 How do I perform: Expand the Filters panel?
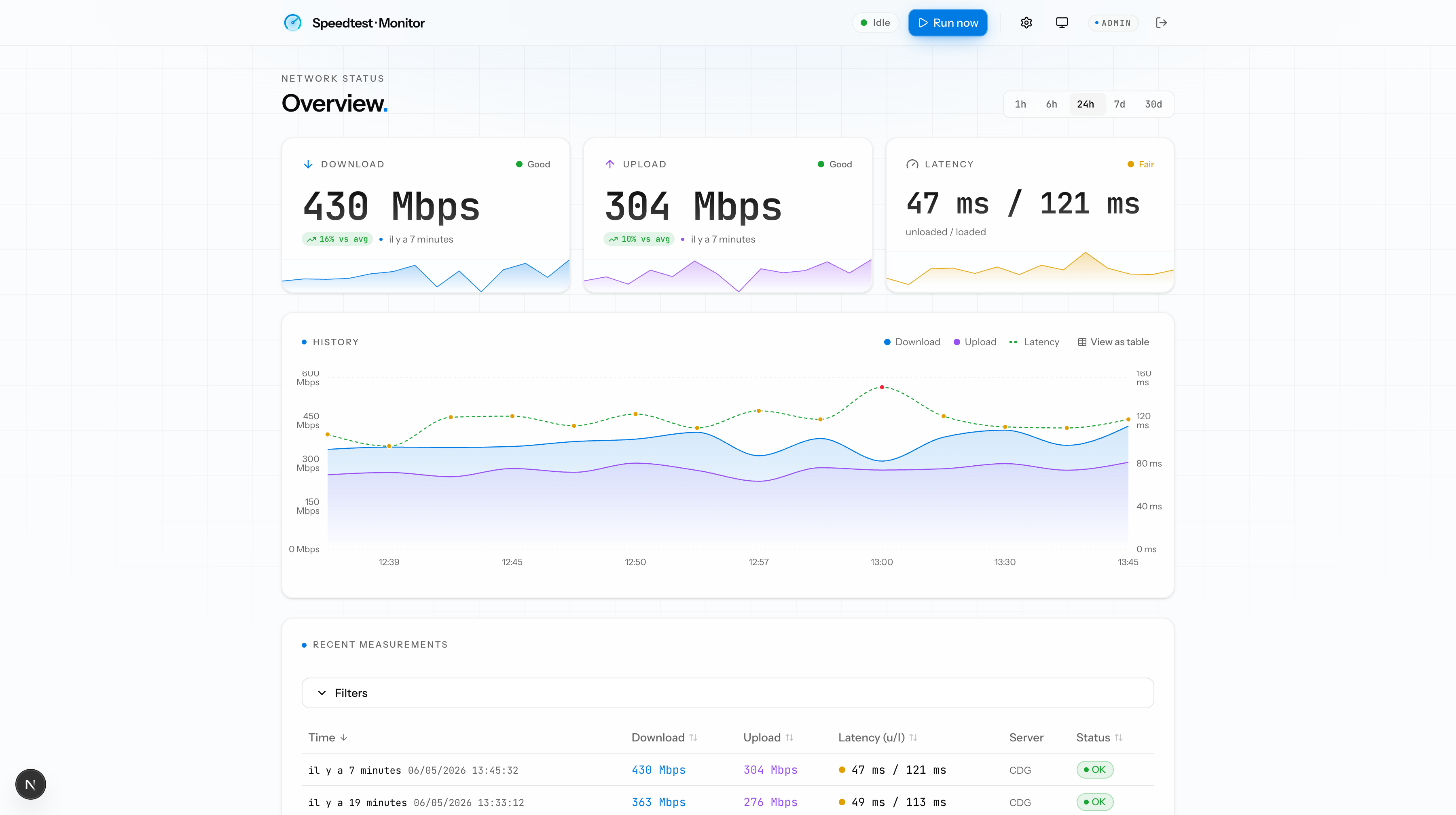click(x=728, y=693)
